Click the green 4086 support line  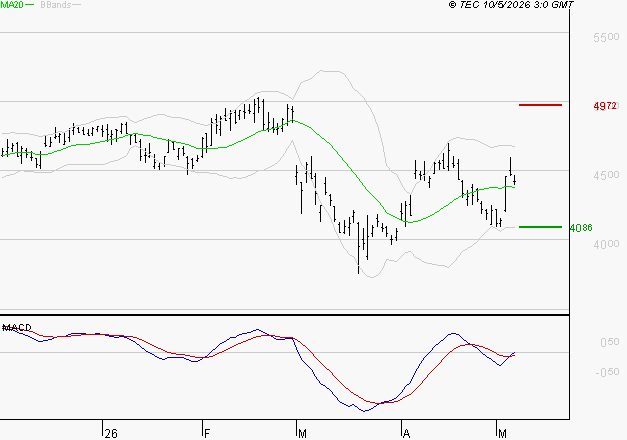click(x=540, y=227)
